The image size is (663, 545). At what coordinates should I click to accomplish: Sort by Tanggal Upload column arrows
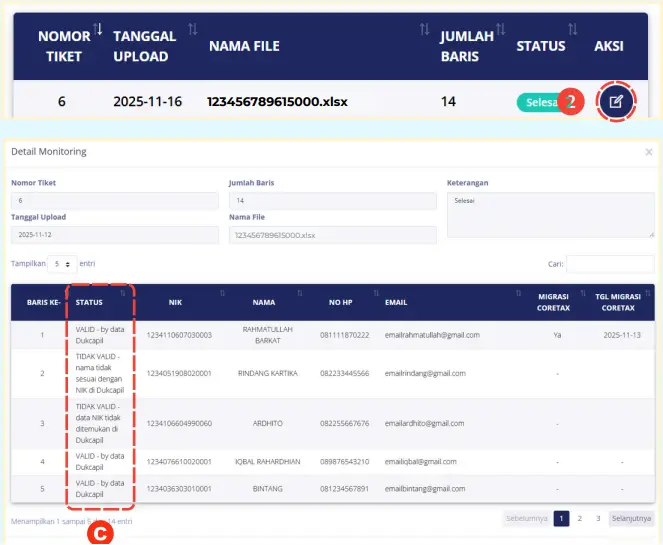[193, 29]
